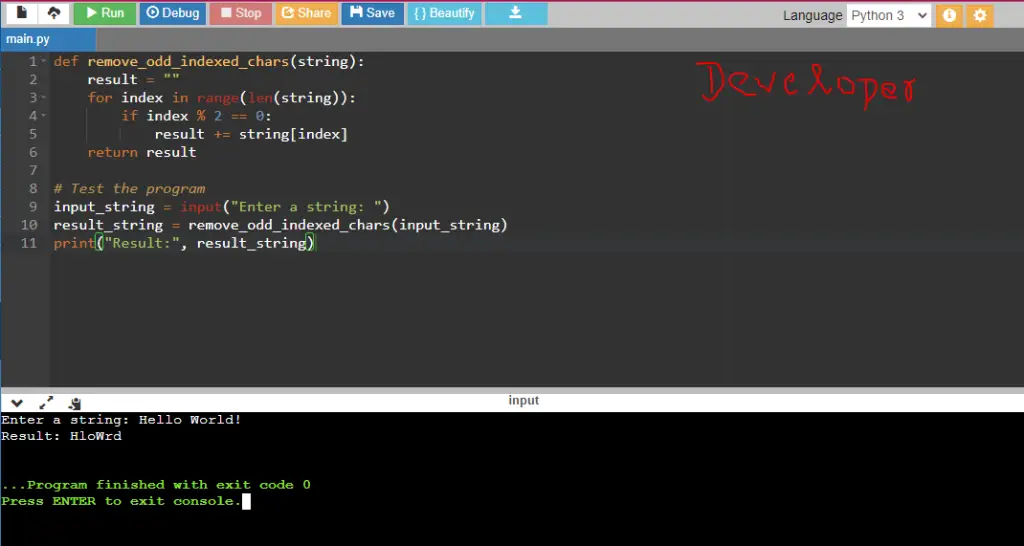Stop execution with the Stop button
Image resolution: width=1024 pixels, height=546 pixels.
(240, 13)
